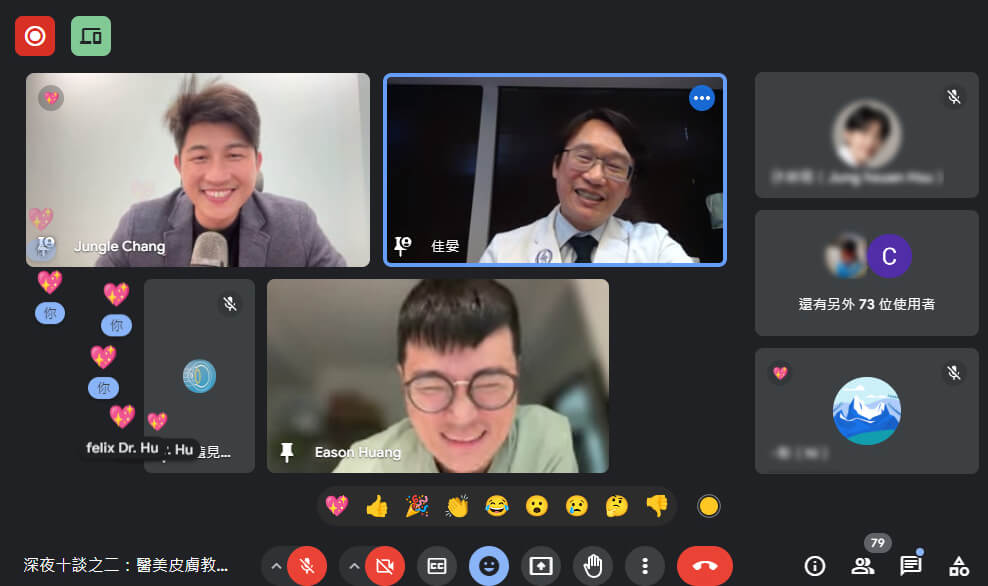Expand audio settings arrow beside microphone
Image resolution: width=988 pixels, height=586 pixels.
(275, 566)
